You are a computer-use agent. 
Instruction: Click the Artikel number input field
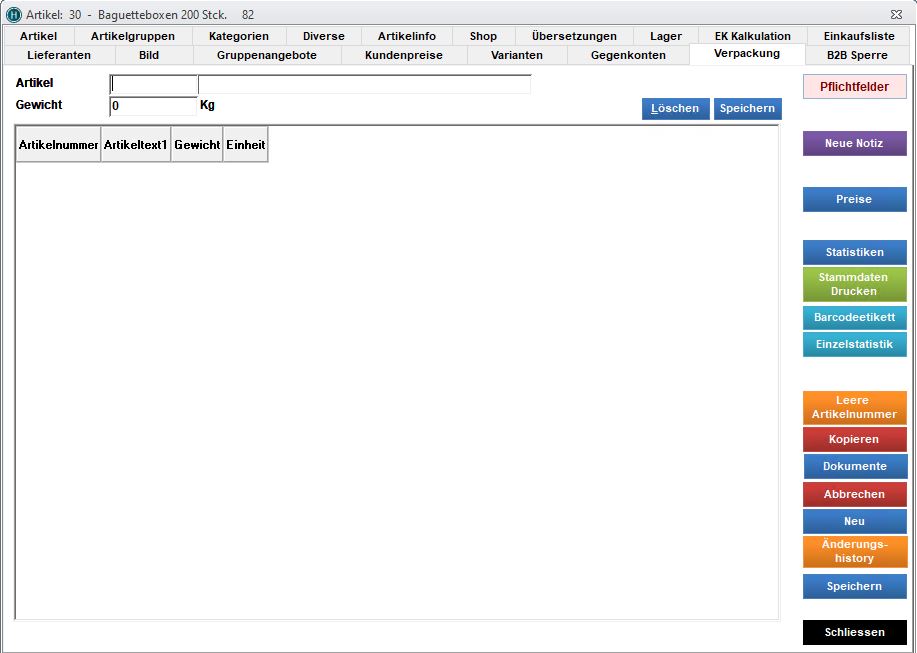click(x=154, y=84)
